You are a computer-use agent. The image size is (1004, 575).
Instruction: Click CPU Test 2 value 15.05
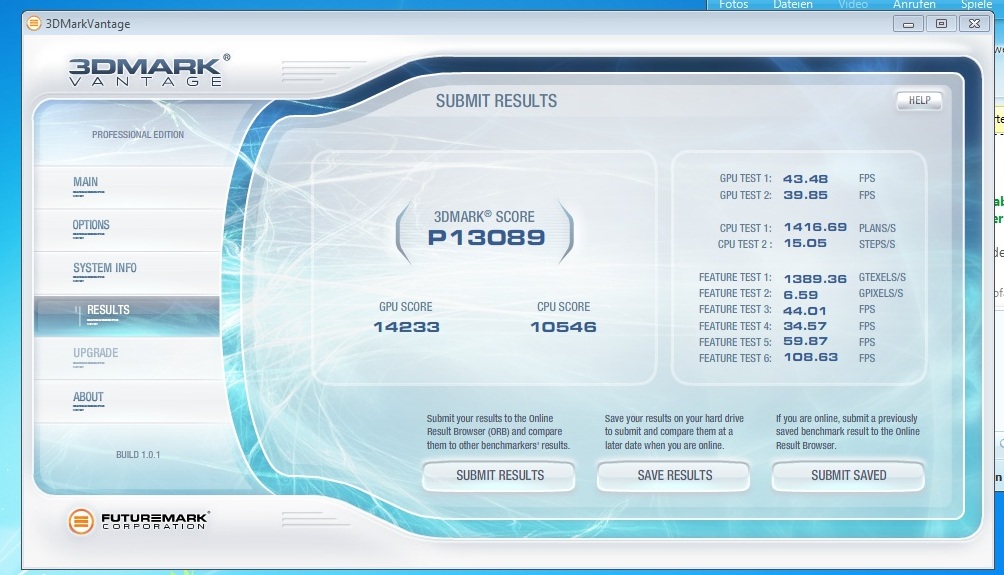coord(805,243)
